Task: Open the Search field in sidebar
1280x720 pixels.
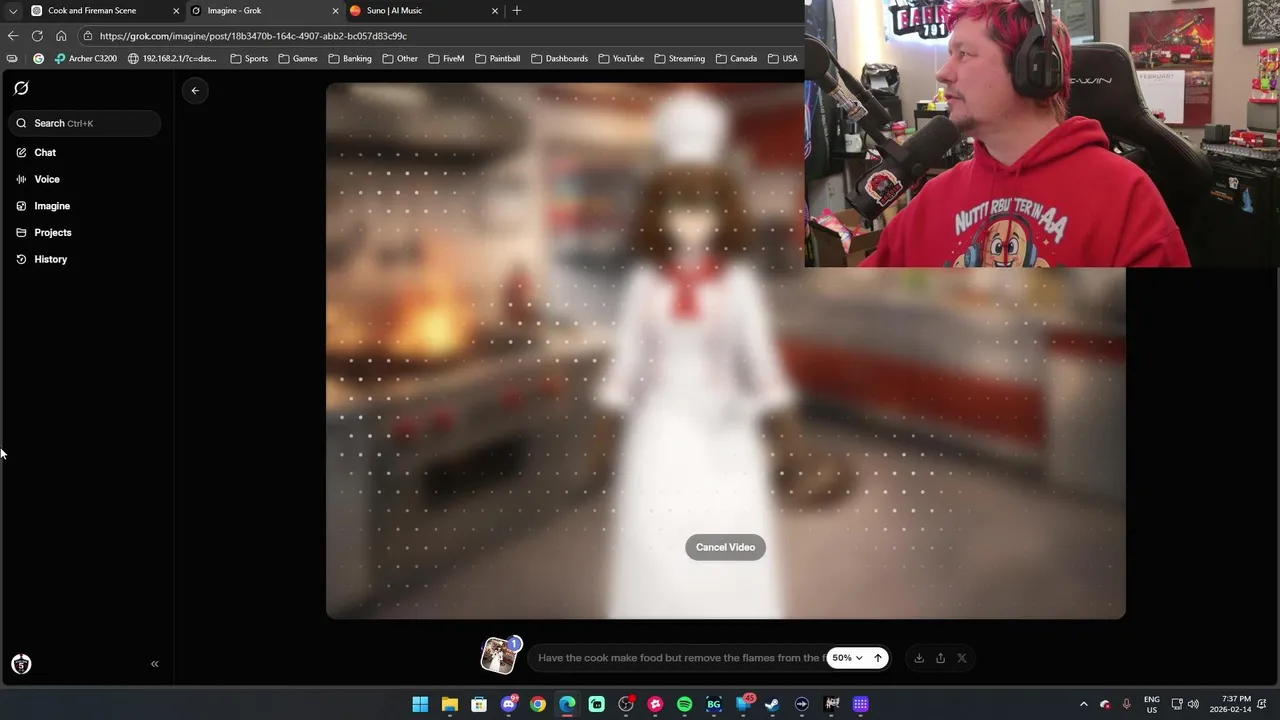Action: point(85,123)
